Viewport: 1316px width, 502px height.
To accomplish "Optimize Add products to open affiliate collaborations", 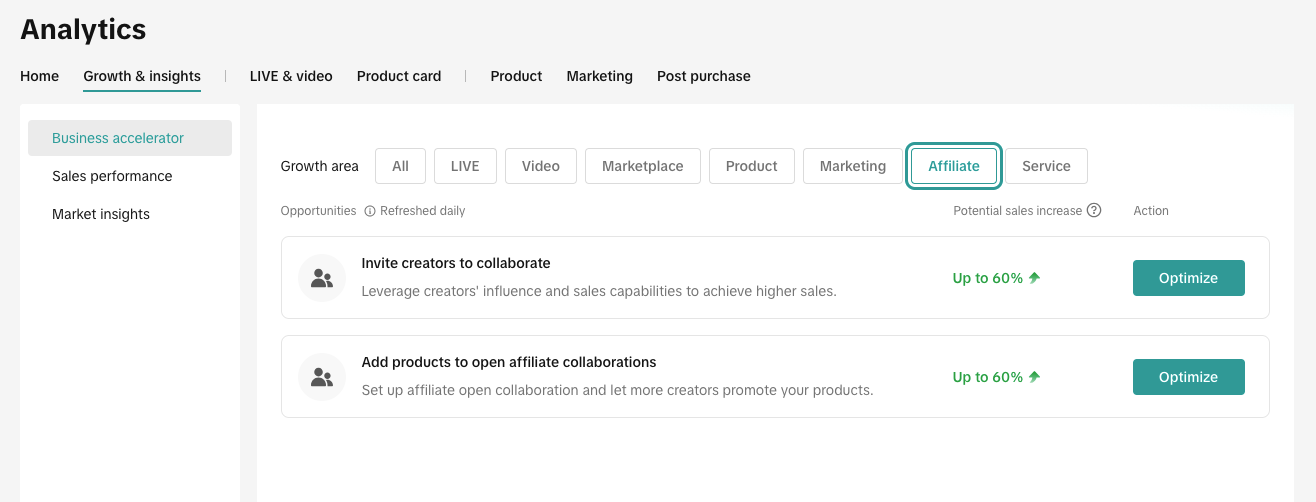I will click(1188, 377).
